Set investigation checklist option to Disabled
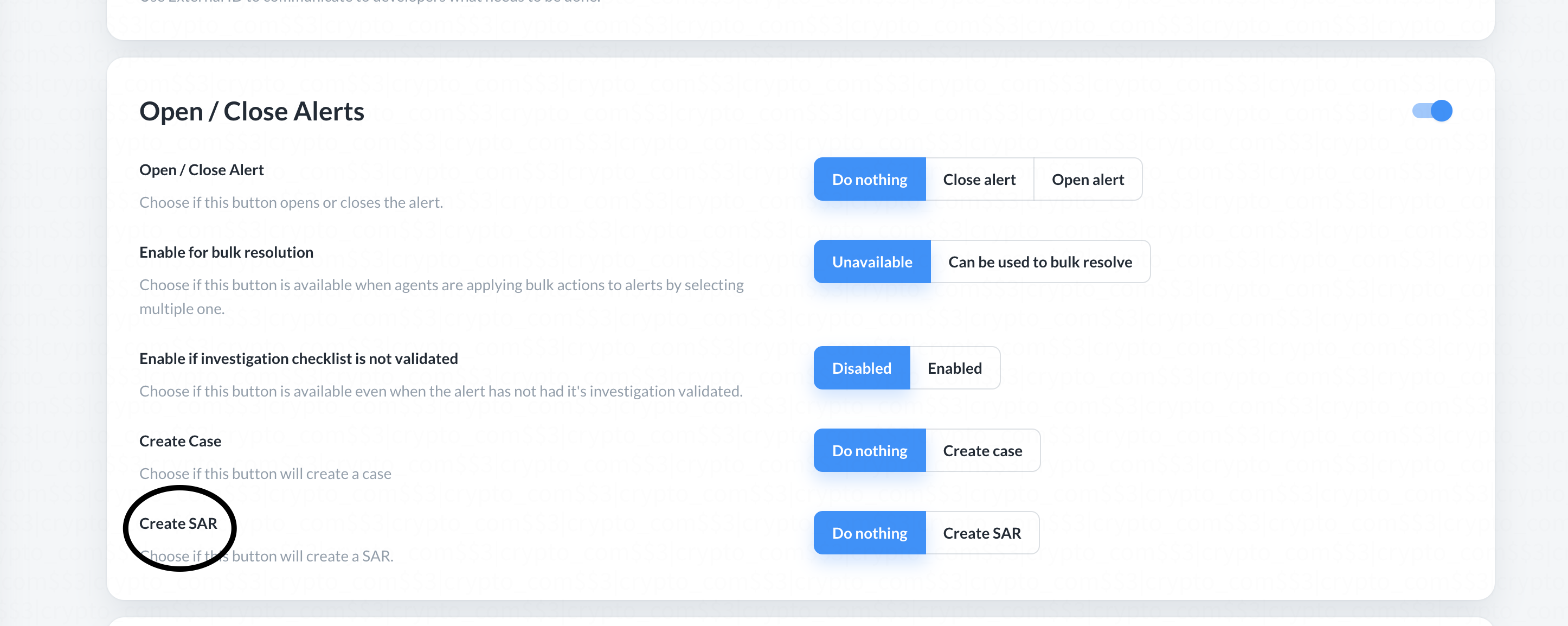 862,368
